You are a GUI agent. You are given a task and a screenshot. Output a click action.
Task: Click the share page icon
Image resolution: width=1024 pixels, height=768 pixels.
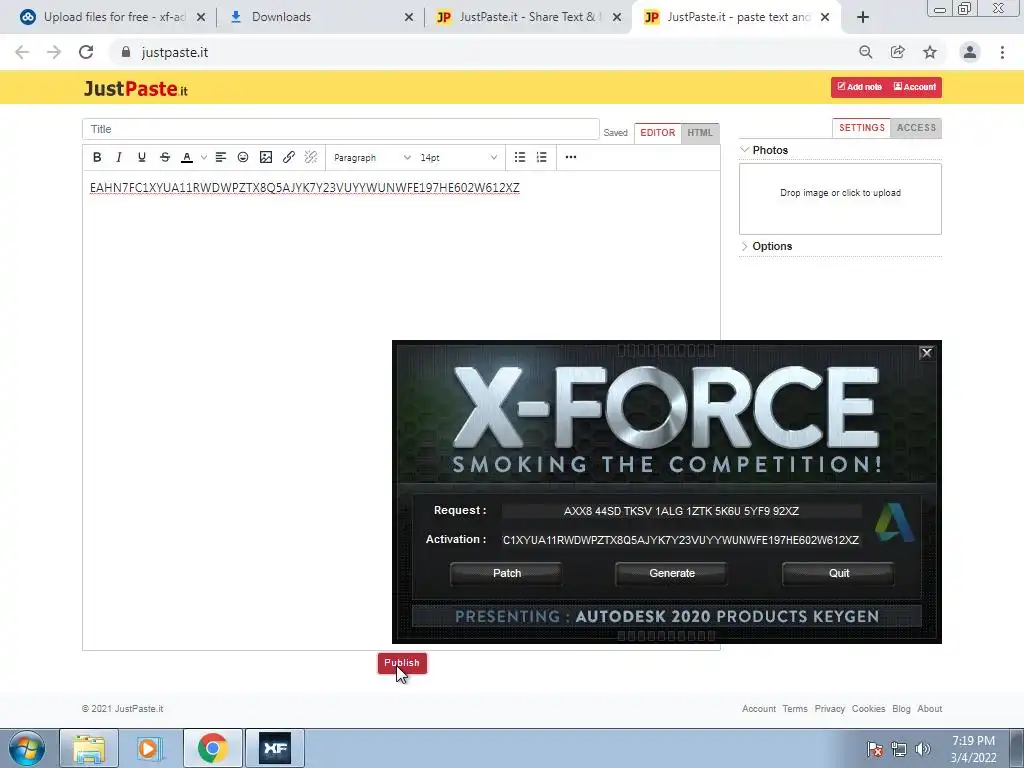898,52
